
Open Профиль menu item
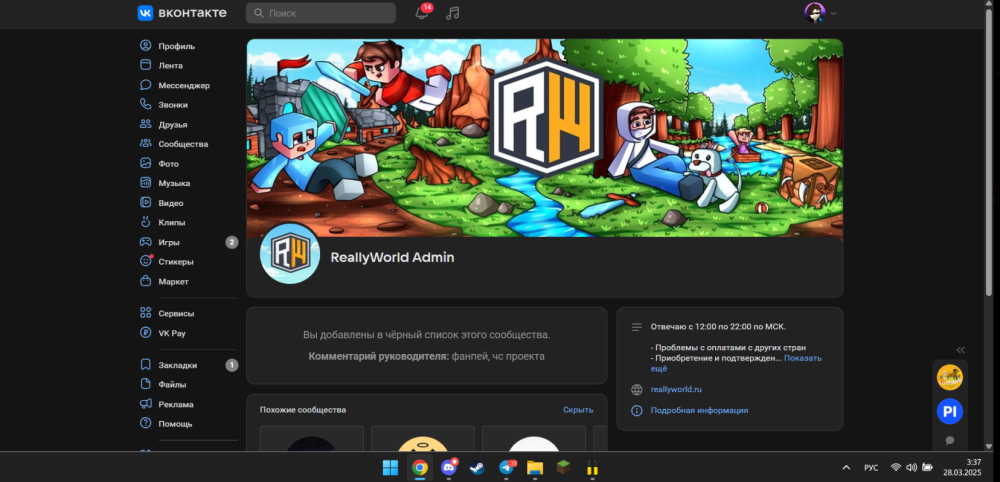pyautogui.click(x=177, y=46)
